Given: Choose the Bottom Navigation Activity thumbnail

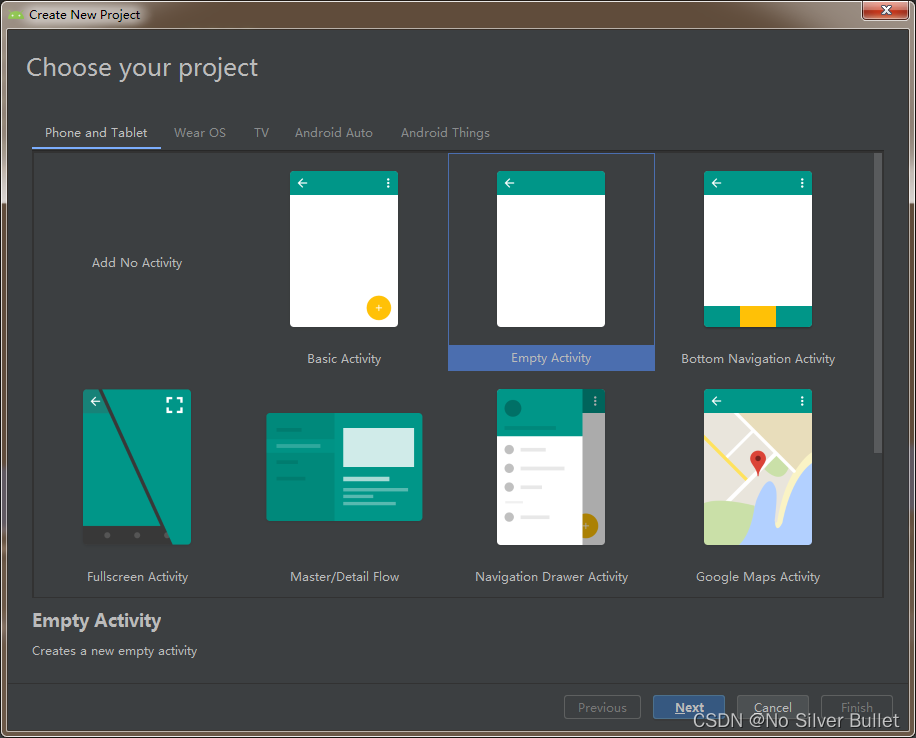Looking at the screenshot, I should tap(758, 249).
